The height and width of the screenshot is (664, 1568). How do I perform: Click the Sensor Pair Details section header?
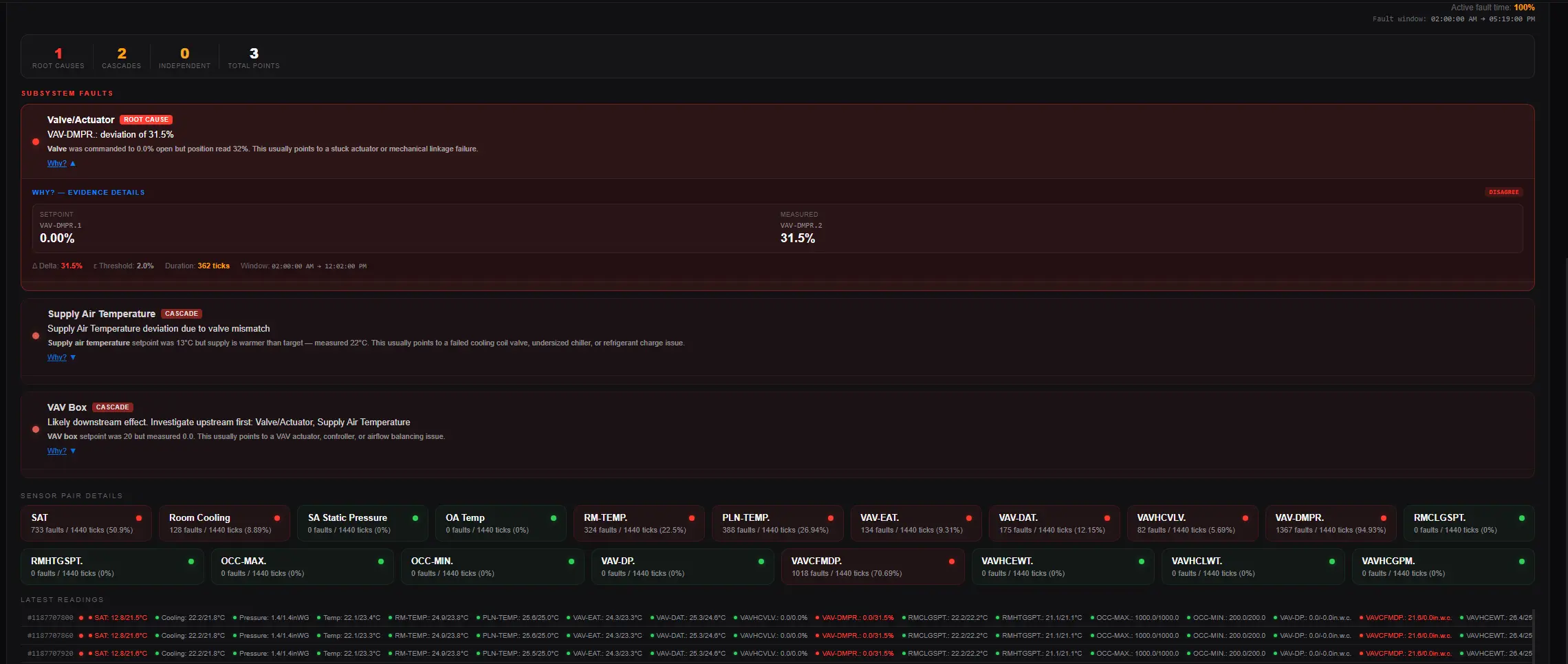click(x=72, y=496)
